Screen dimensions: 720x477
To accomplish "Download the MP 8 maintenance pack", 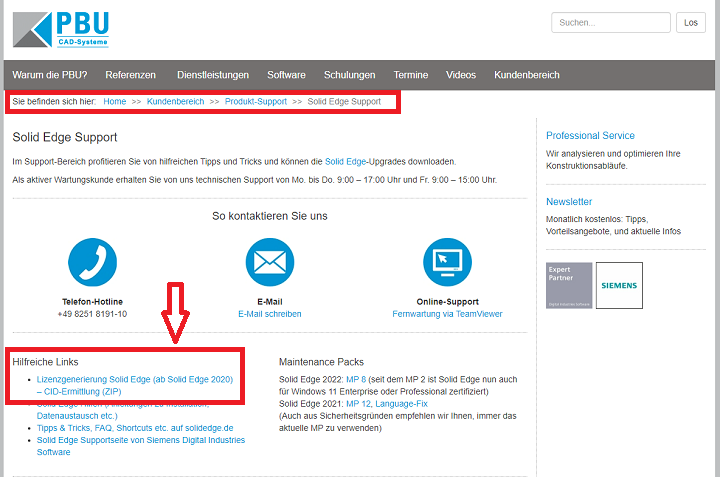I will point(356,380).
